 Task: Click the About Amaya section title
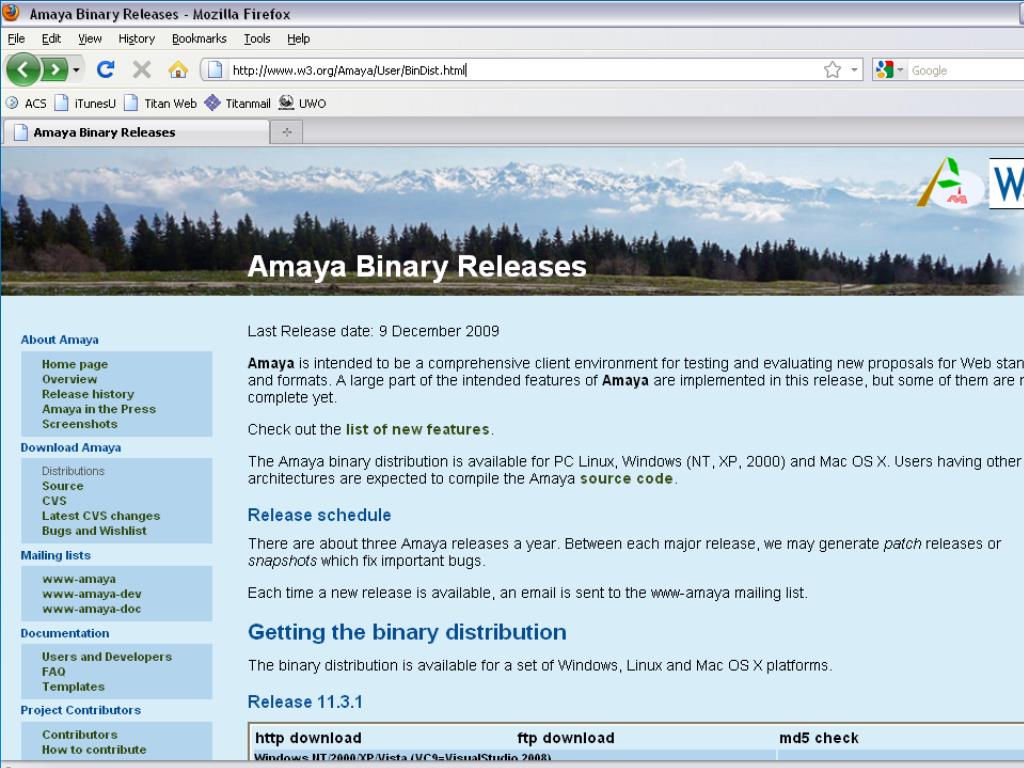[59, 340]
